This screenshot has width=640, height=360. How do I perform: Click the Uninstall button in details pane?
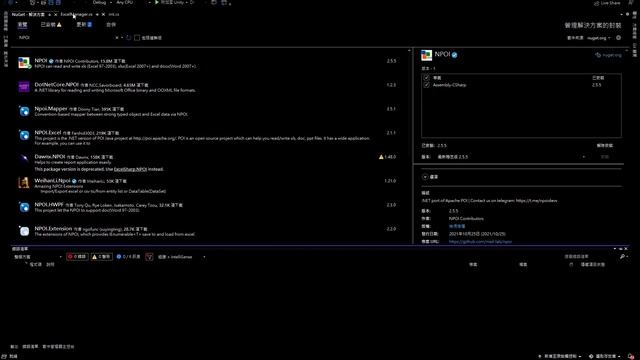pyautogui.click(x=604, y=145)
